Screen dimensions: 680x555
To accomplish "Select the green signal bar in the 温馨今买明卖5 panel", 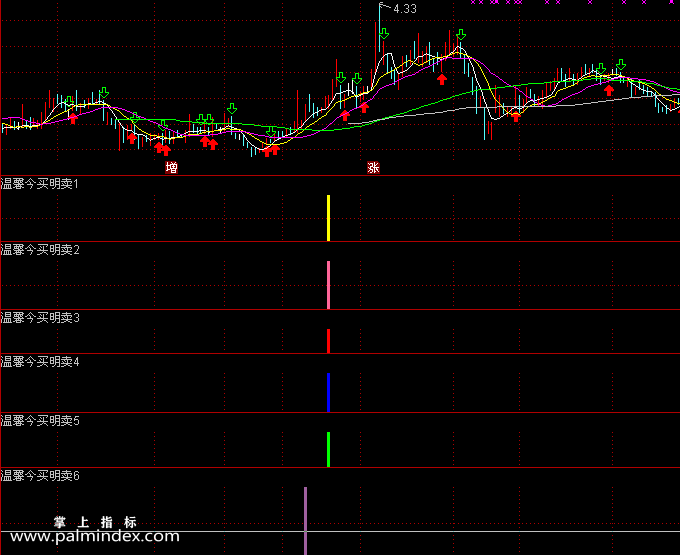I will pos(328,450).
